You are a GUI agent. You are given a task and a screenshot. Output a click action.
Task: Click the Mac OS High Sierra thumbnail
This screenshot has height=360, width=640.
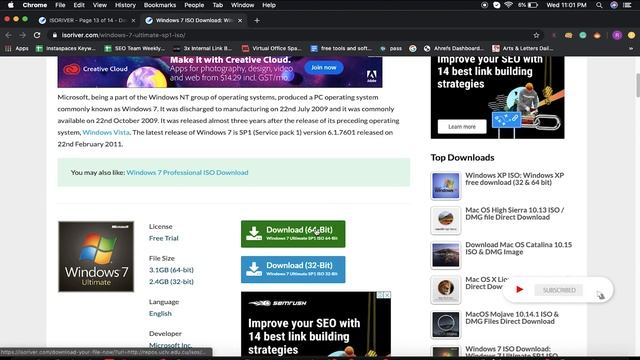tap(446, 220)
